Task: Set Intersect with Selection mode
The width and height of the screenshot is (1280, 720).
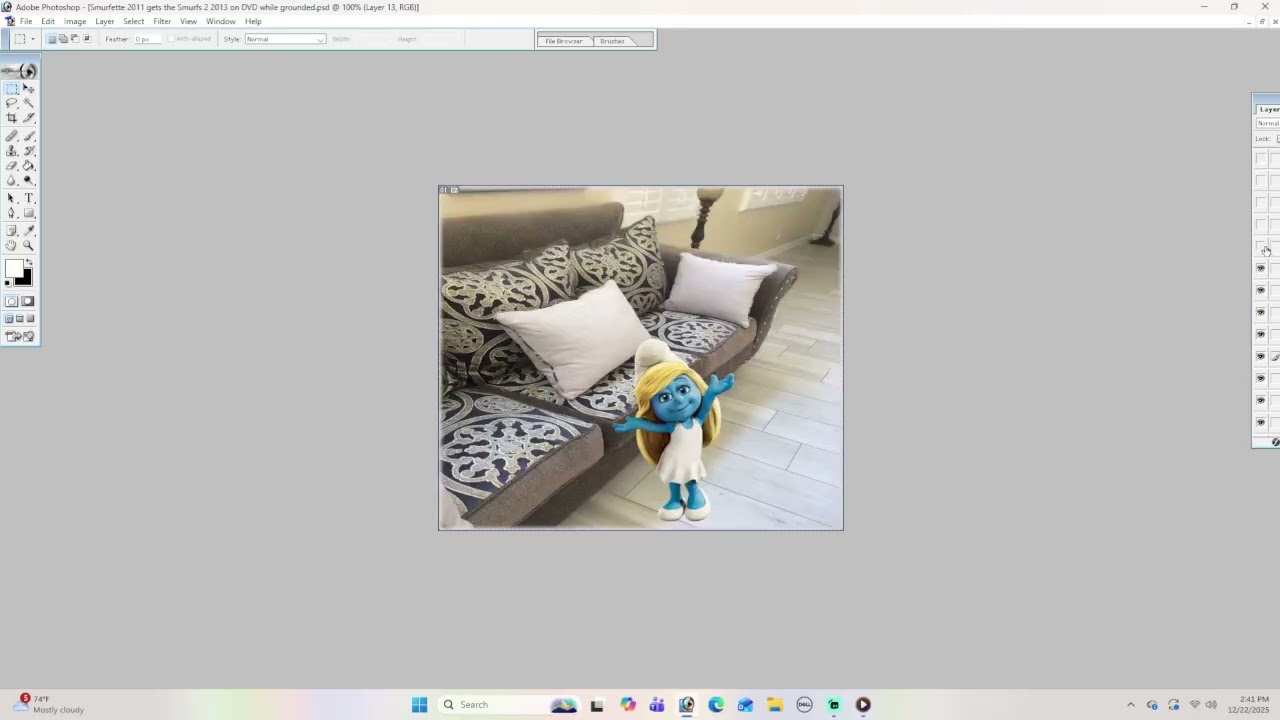Action: 86,39
